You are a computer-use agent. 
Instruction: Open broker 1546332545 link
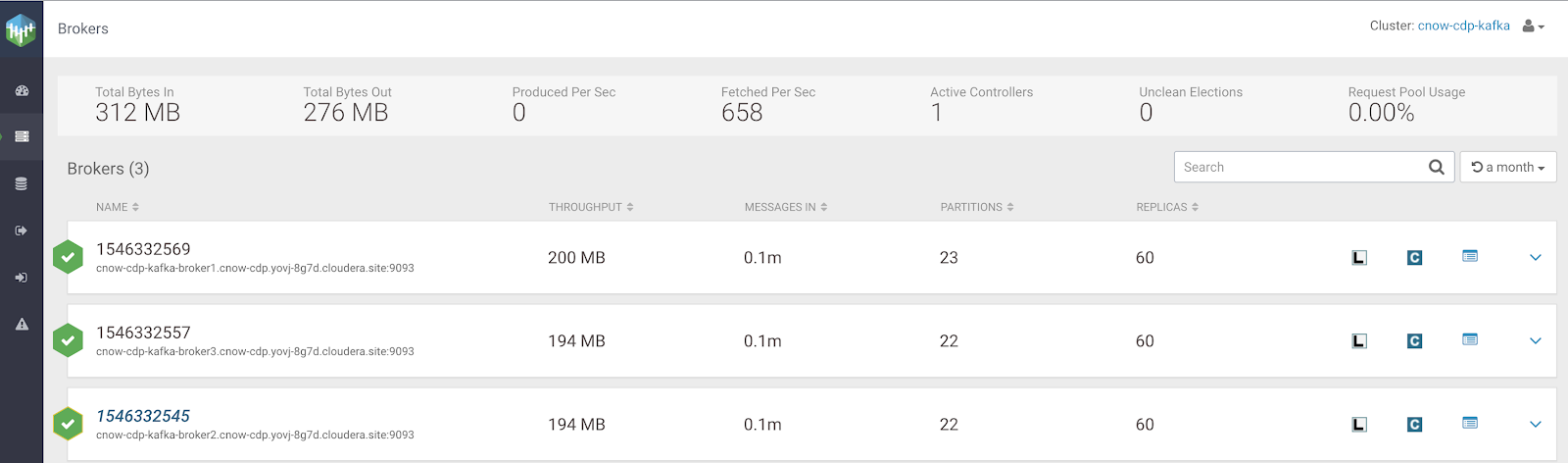143,416
